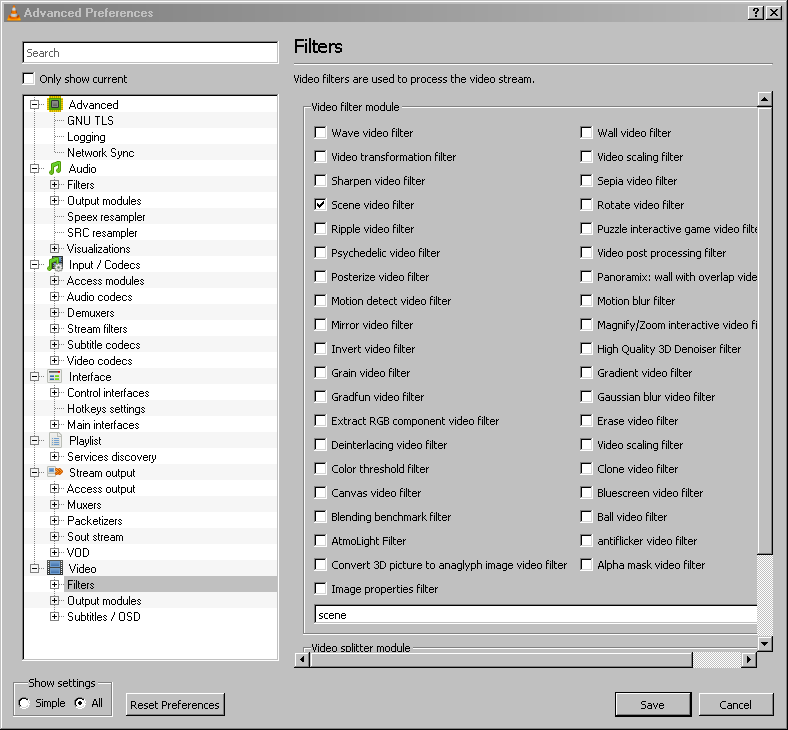Click the Input / Codecs icon
The height and width of the screenshot is (730, 788).
(55, 264)
